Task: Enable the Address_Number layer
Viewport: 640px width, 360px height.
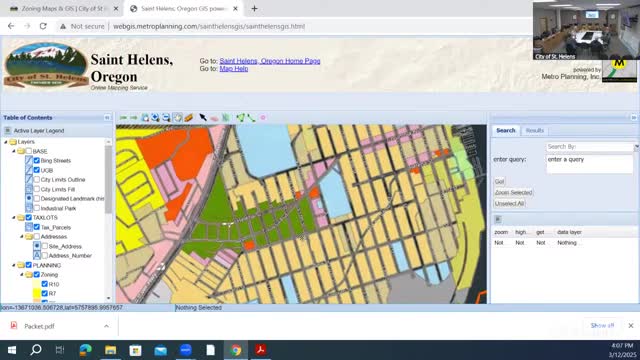Action: click(x=44, y=256)
